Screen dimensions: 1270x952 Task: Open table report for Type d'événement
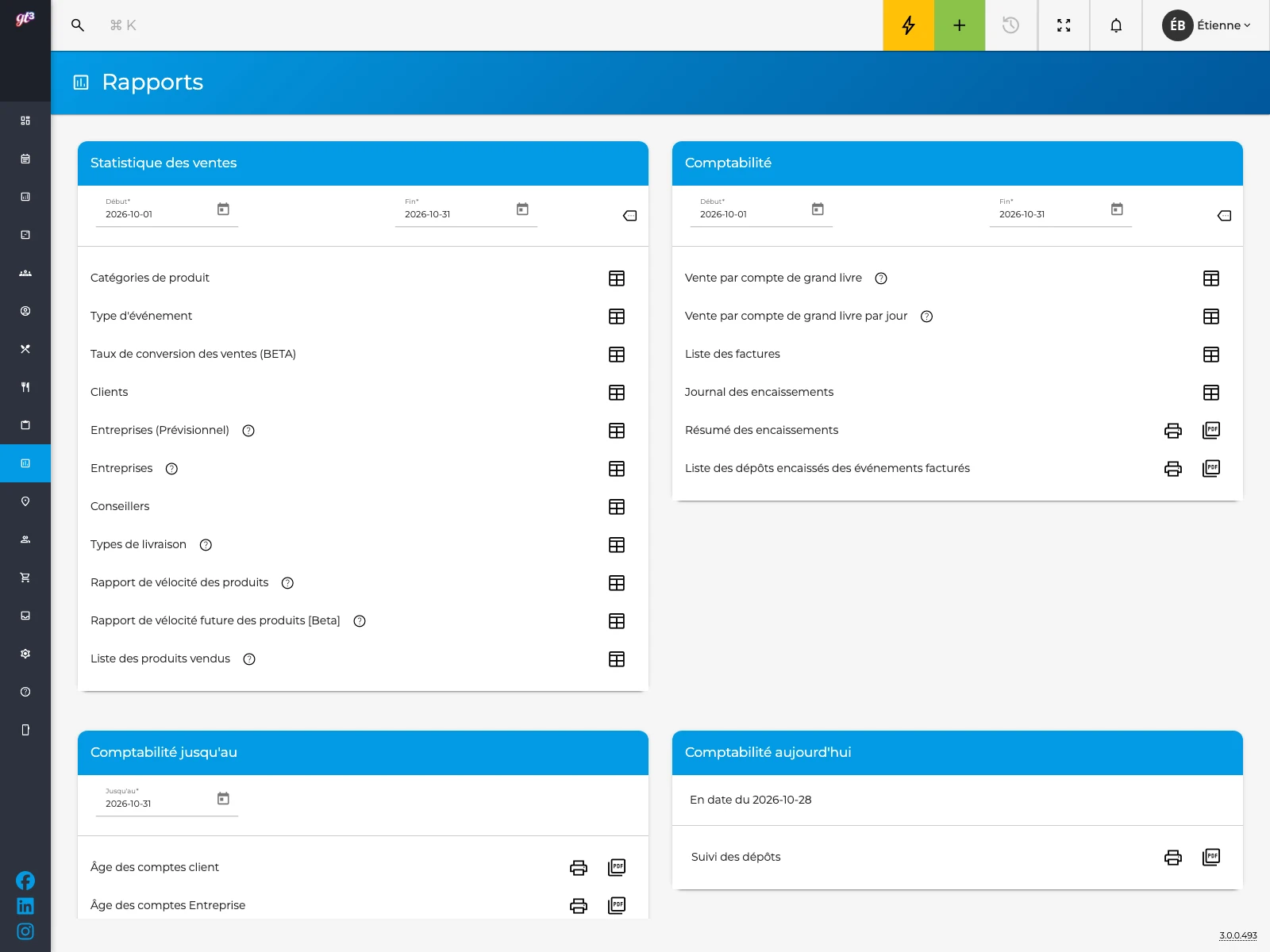[617, 317]
